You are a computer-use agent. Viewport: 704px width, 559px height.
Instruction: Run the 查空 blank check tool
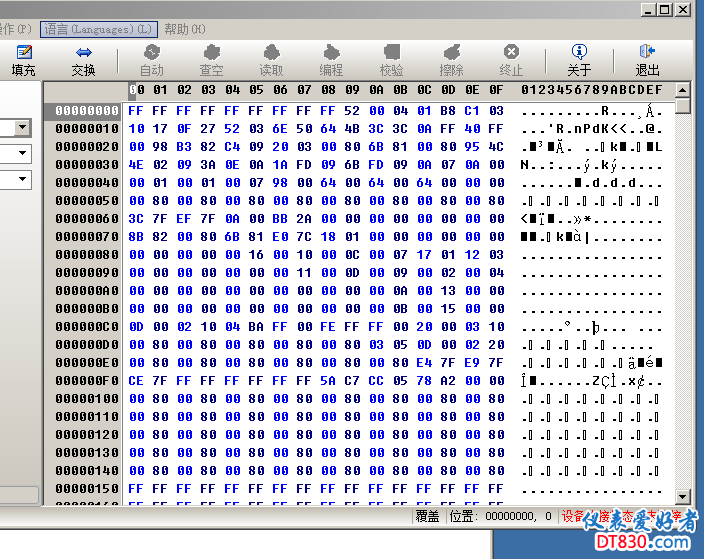(x=211, y=60)
